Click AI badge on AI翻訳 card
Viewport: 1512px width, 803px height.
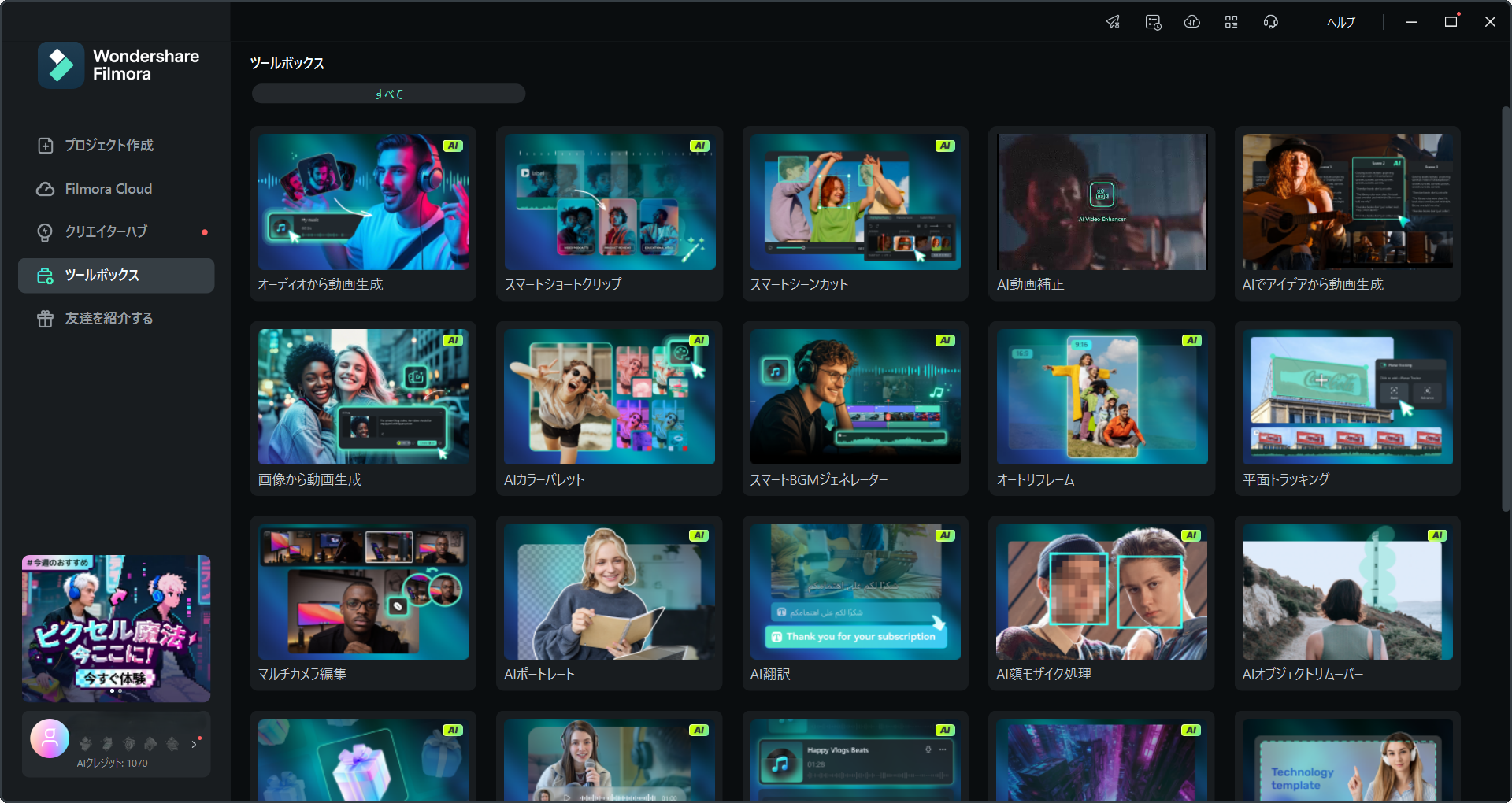point(945,535)
